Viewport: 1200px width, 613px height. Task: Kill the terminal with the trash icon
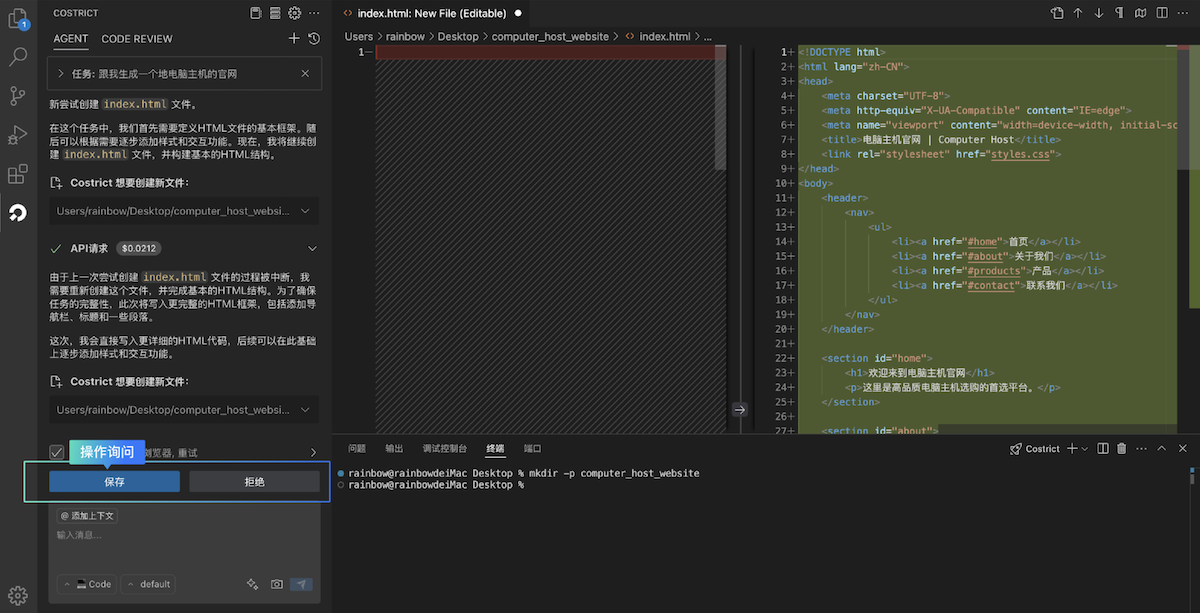pos(1121,449)
